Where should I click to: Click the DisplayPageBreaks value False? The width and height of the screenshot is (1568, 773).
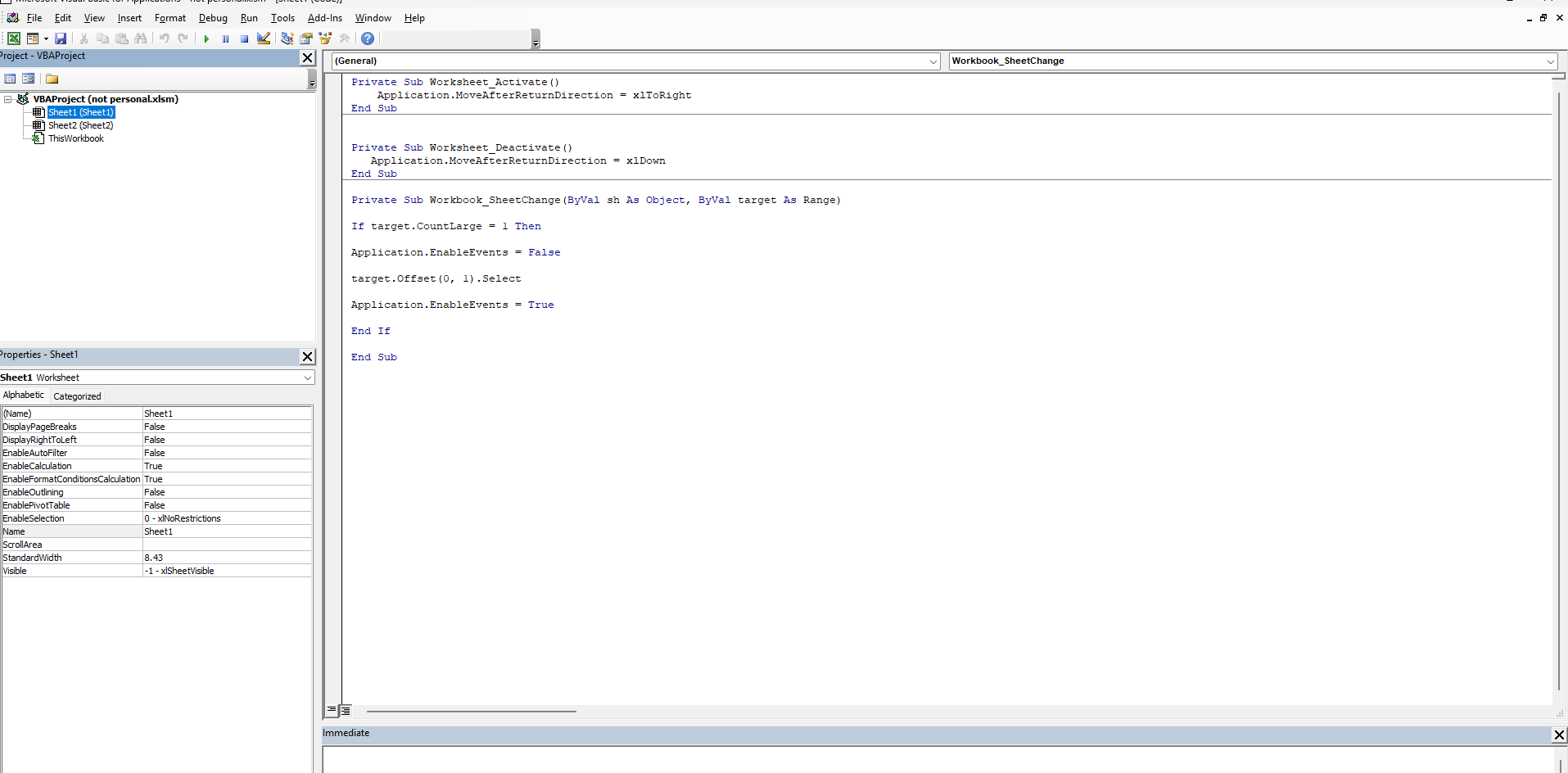(x=227, y=427)
